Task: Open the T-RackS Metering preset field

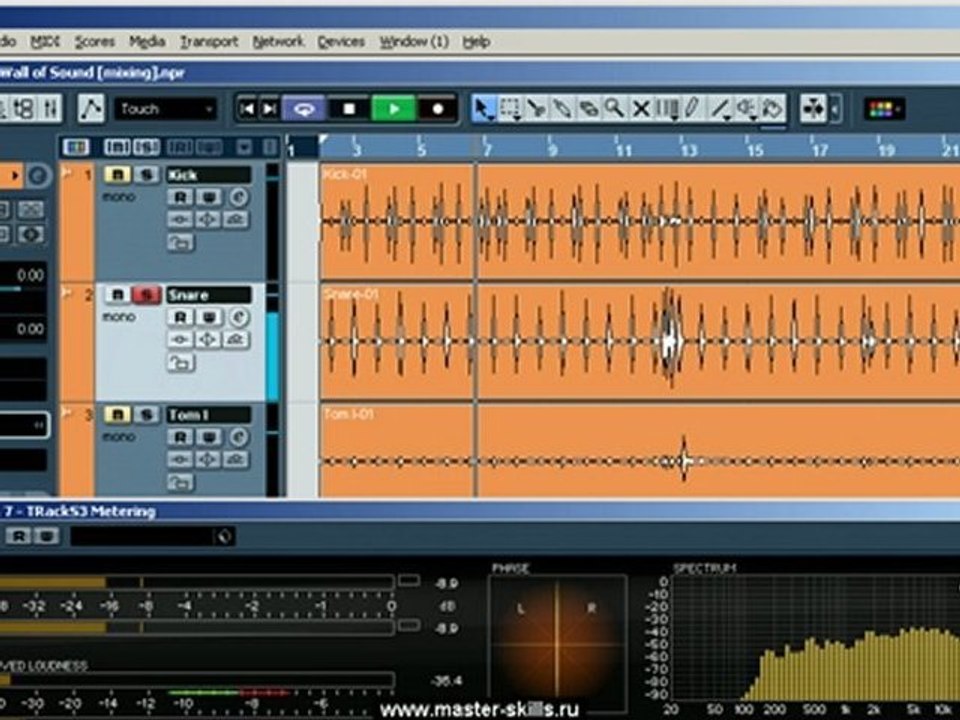Action: pos(152,536)
